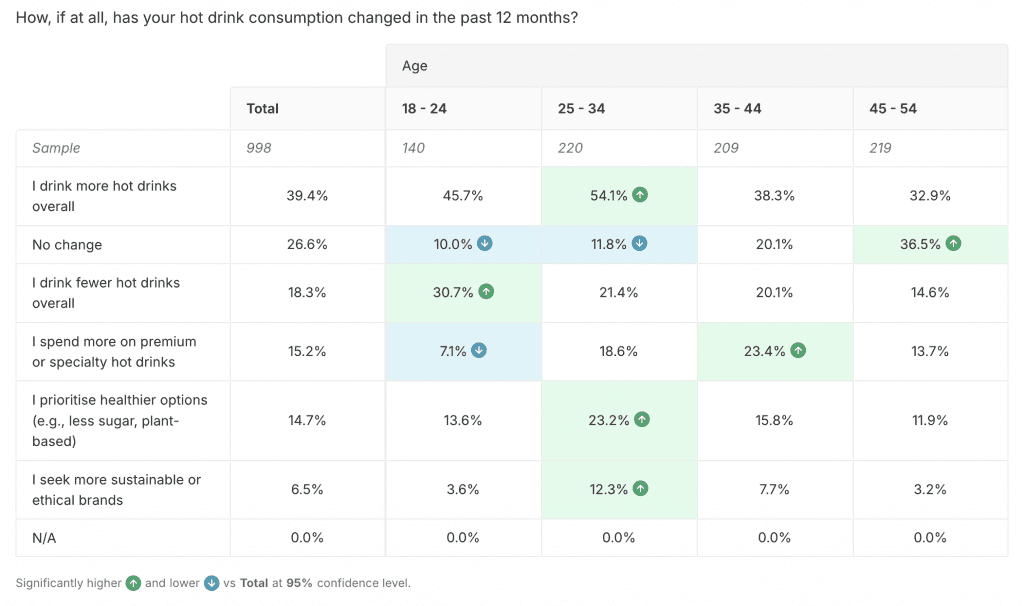This screenshot has width=1024, height=606.
Task: Click blue down arrow beside 7.1%
Action: (479, 351)
